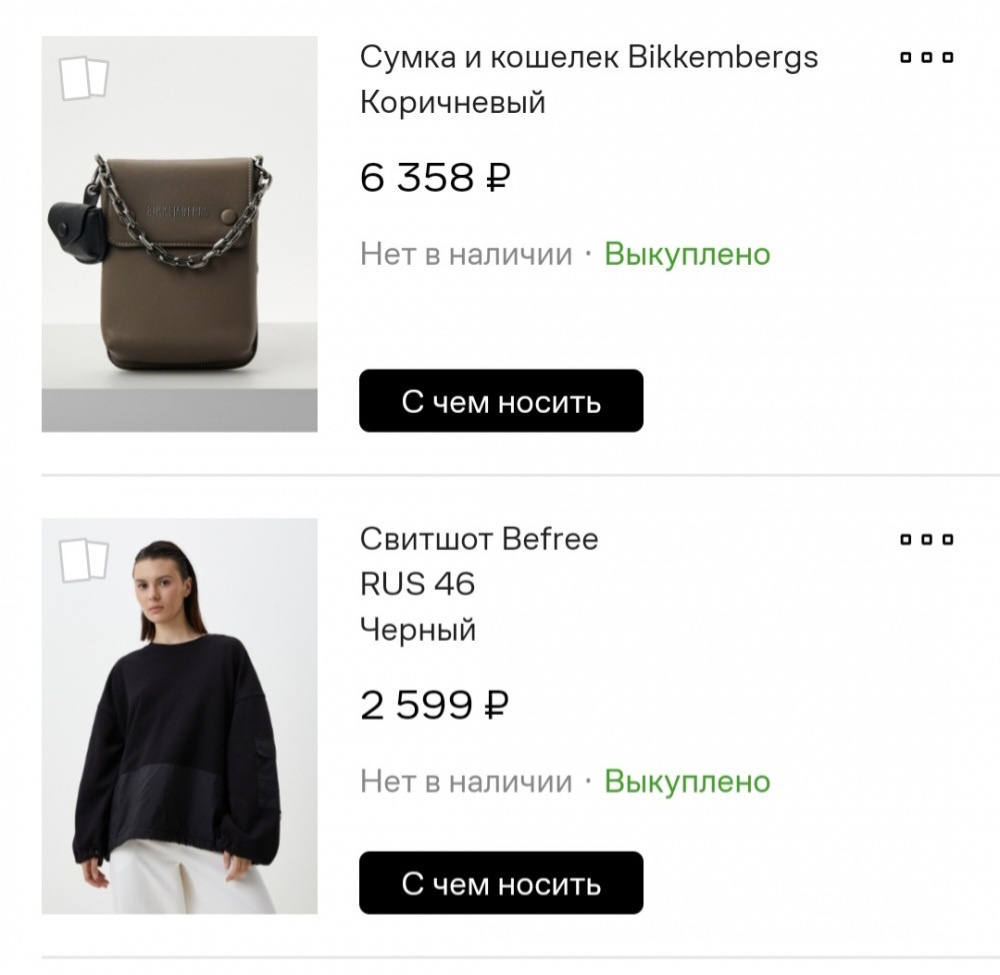
Task: Select the "Черный" color label
Action: pos(418,630)
